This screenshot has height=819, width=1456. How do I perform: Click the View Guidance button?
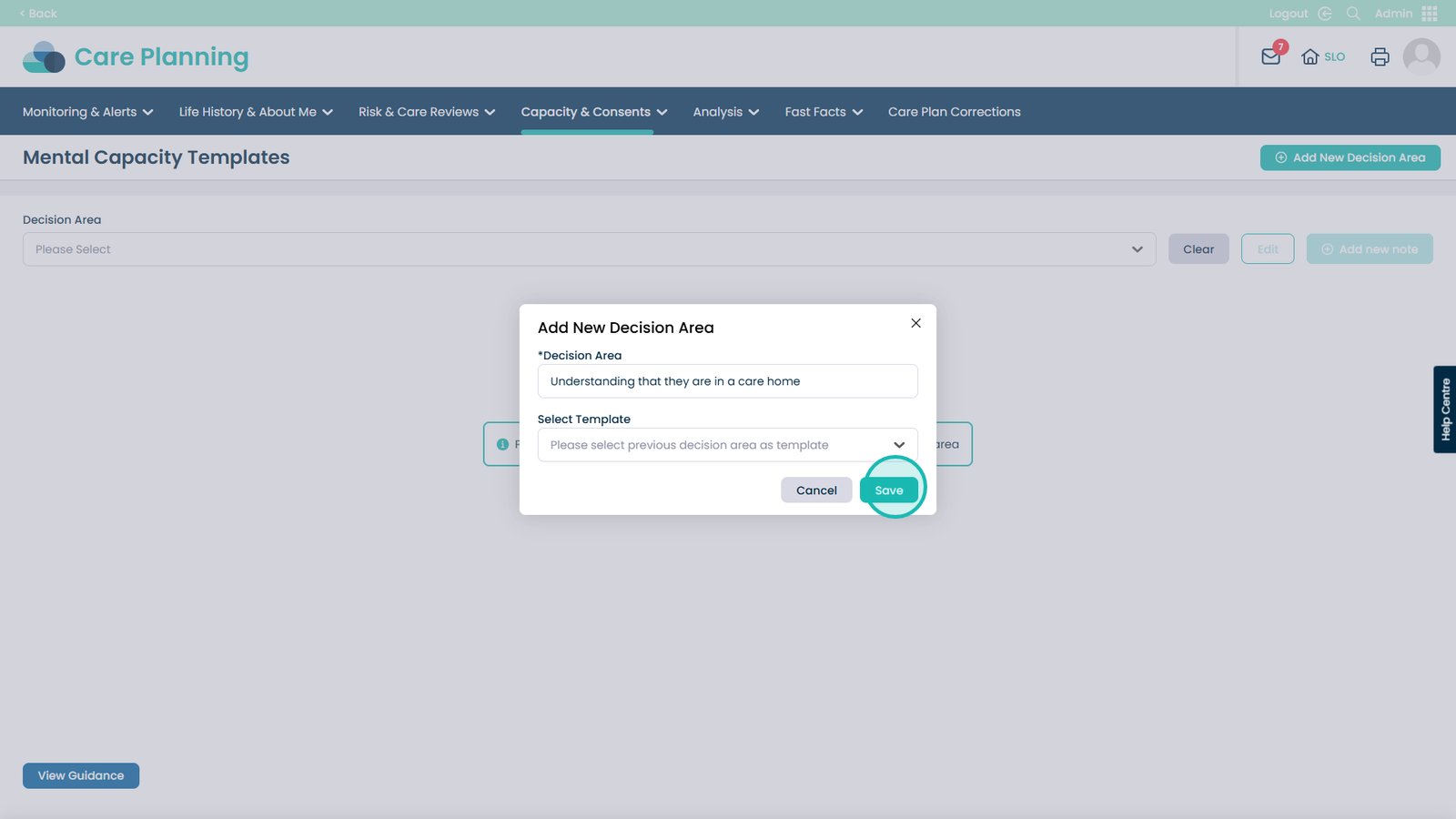(x=81, y=776)
